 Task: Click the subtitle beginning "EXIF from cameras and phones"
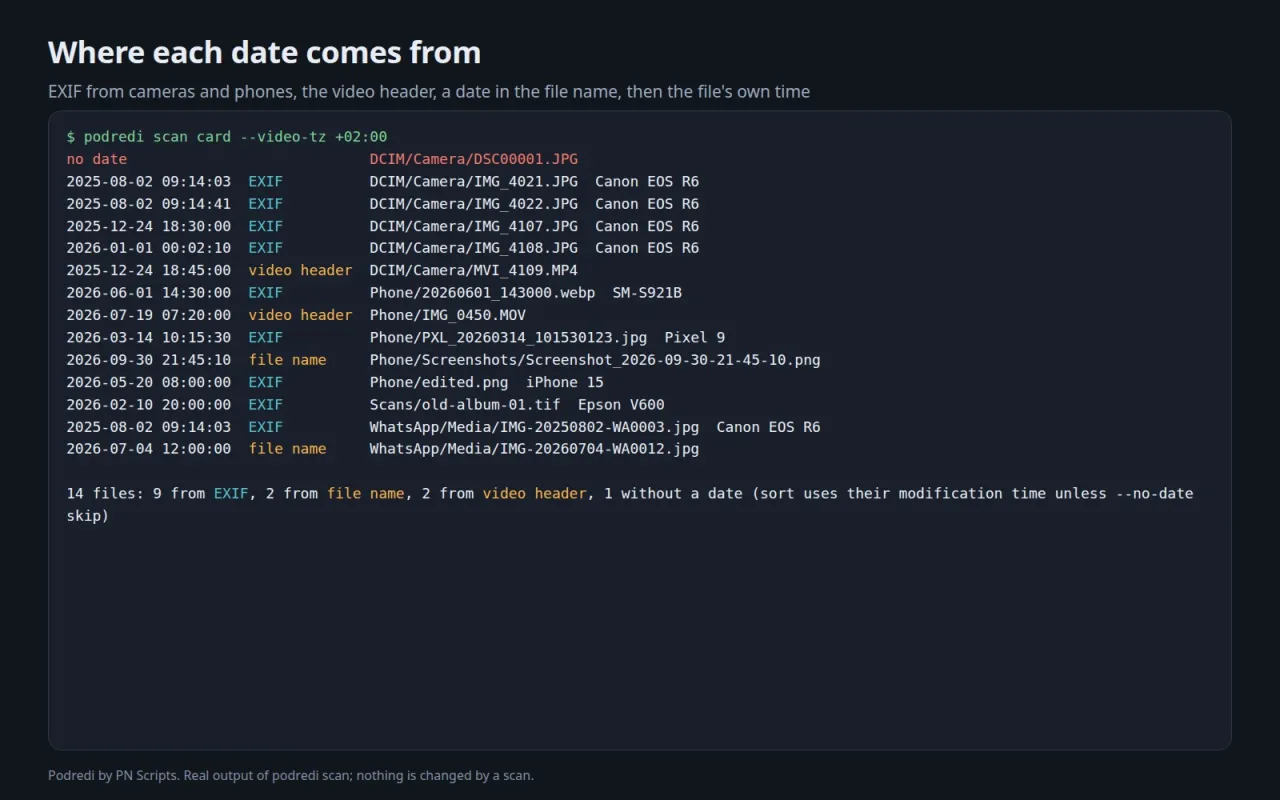(429, 92)
